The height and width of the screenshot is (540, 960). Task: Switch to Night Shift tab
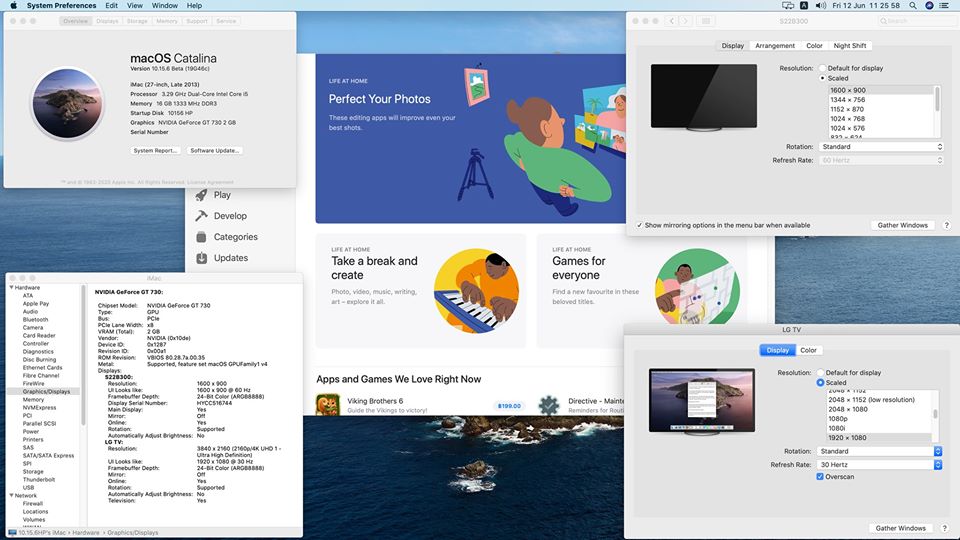tap(850, 46)
